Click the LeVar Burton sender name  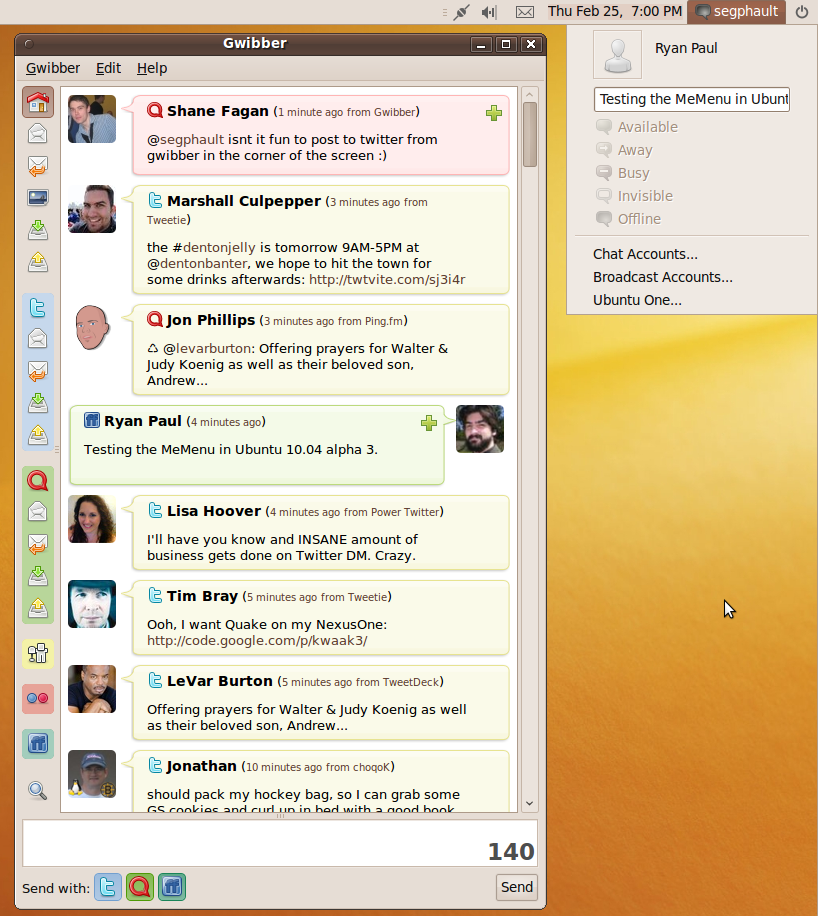(x=220, y=681)
